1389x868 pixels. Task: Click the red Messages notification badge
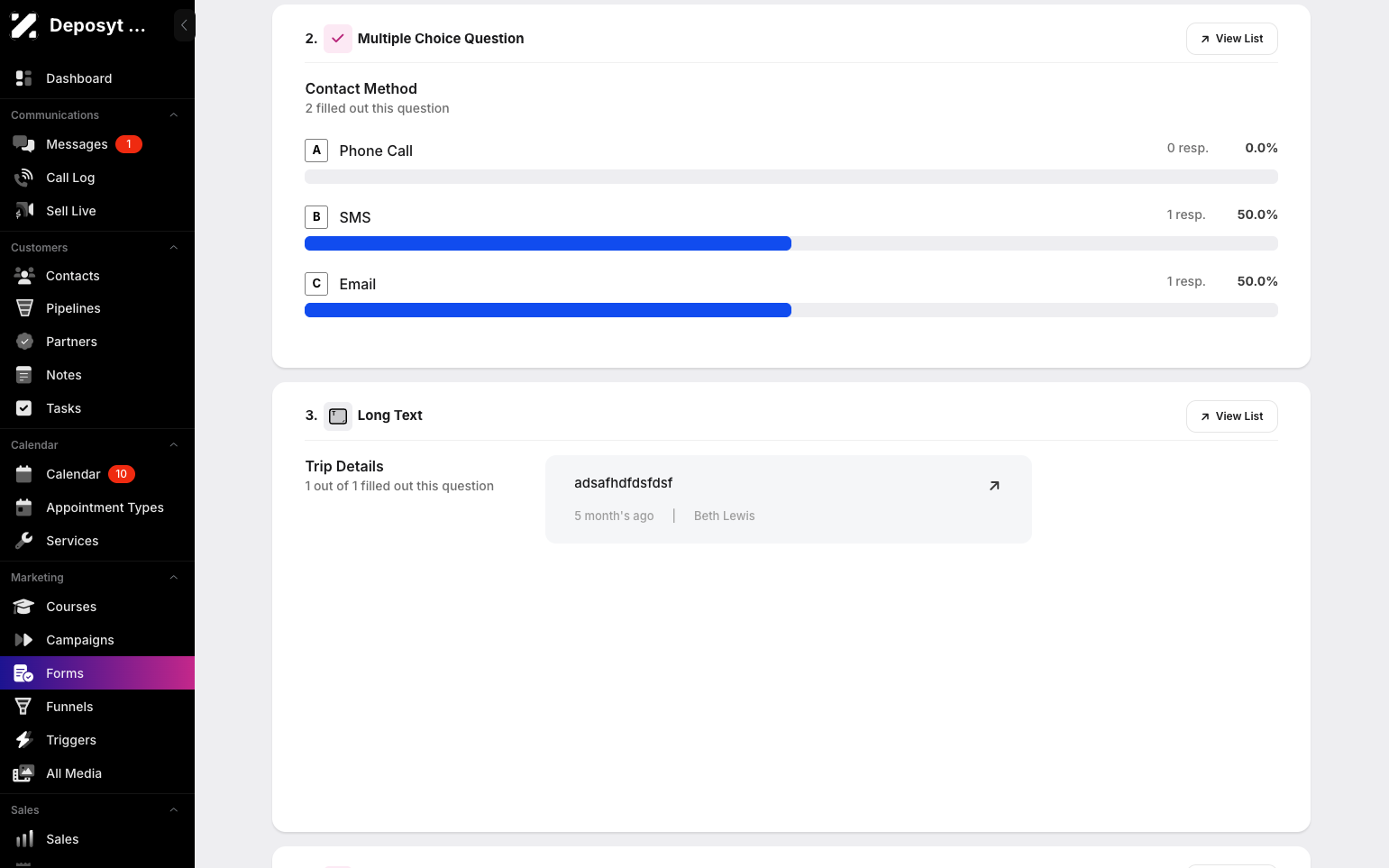pos(129,144)
